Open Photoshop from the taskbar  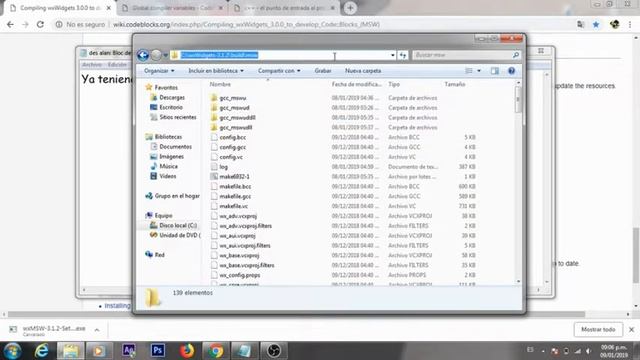coord(158,351)
